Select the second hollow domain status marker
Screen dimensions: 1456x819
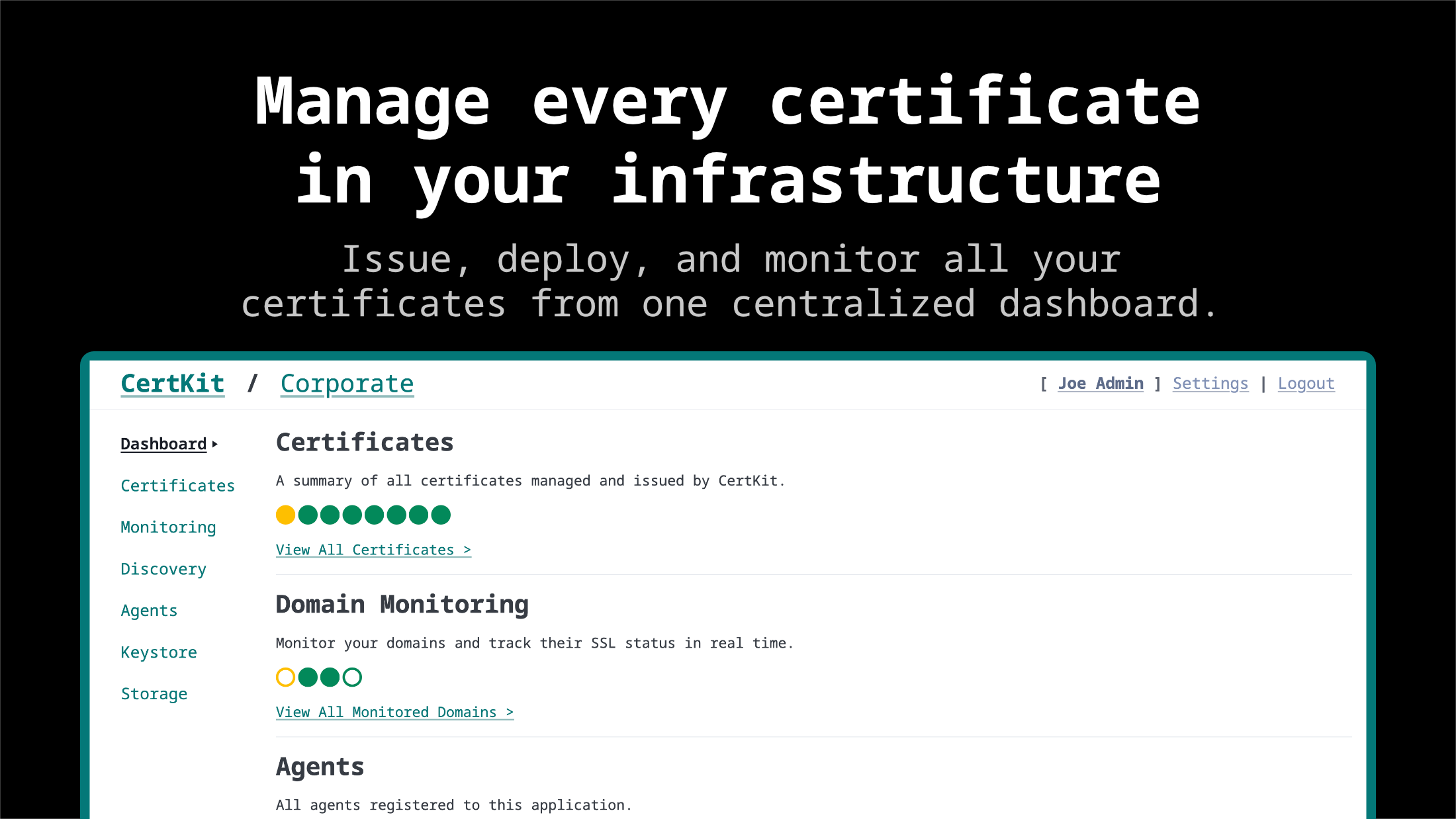352,677
